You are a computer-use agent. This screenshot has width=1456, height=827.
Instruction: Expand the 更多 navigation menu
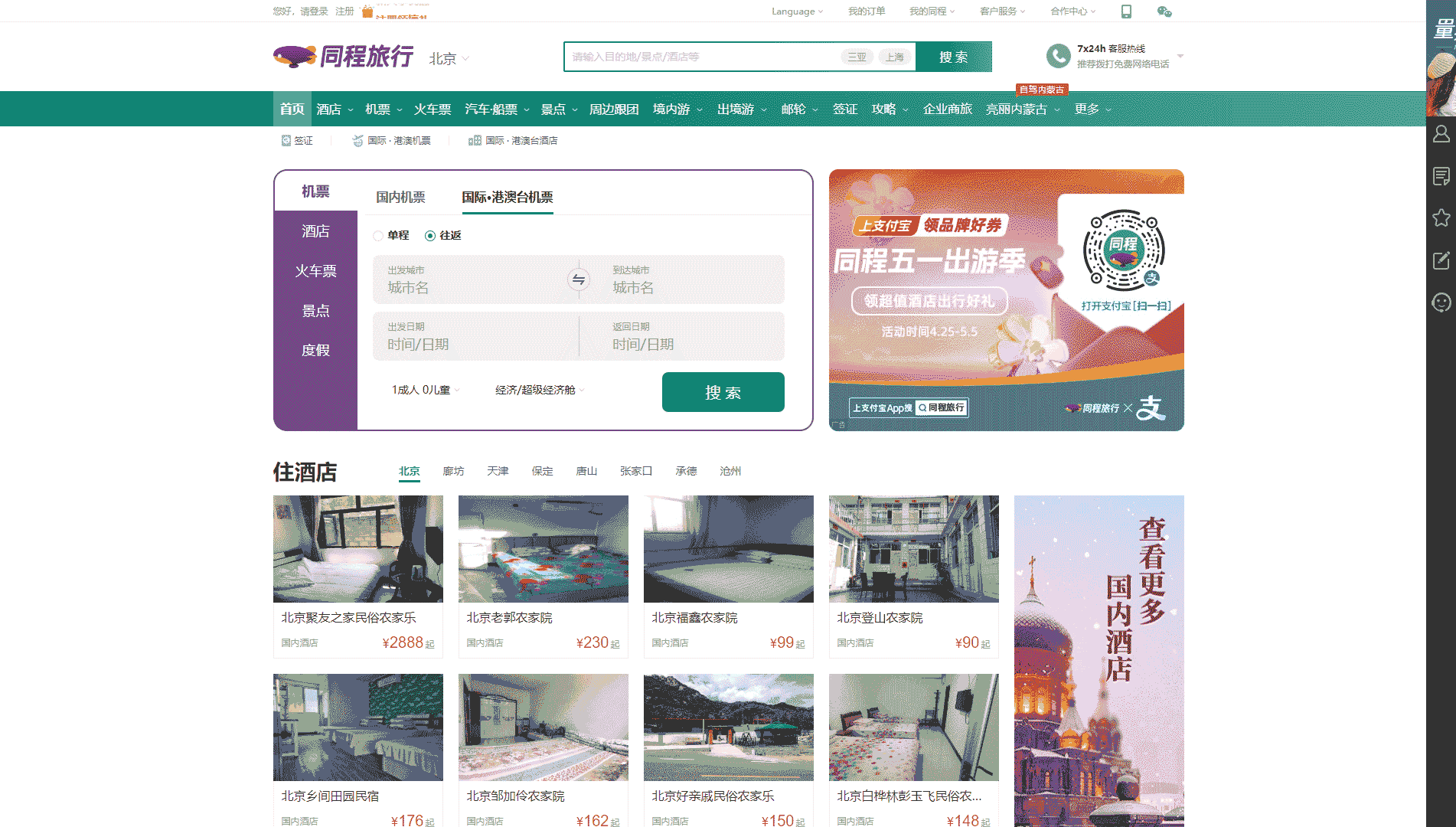(x=1092, y=110)
